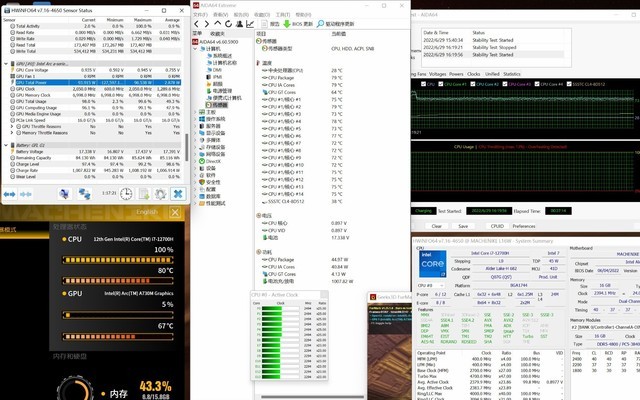Reset HWiNFO sensor timer clock icon

tap(126, 194)
